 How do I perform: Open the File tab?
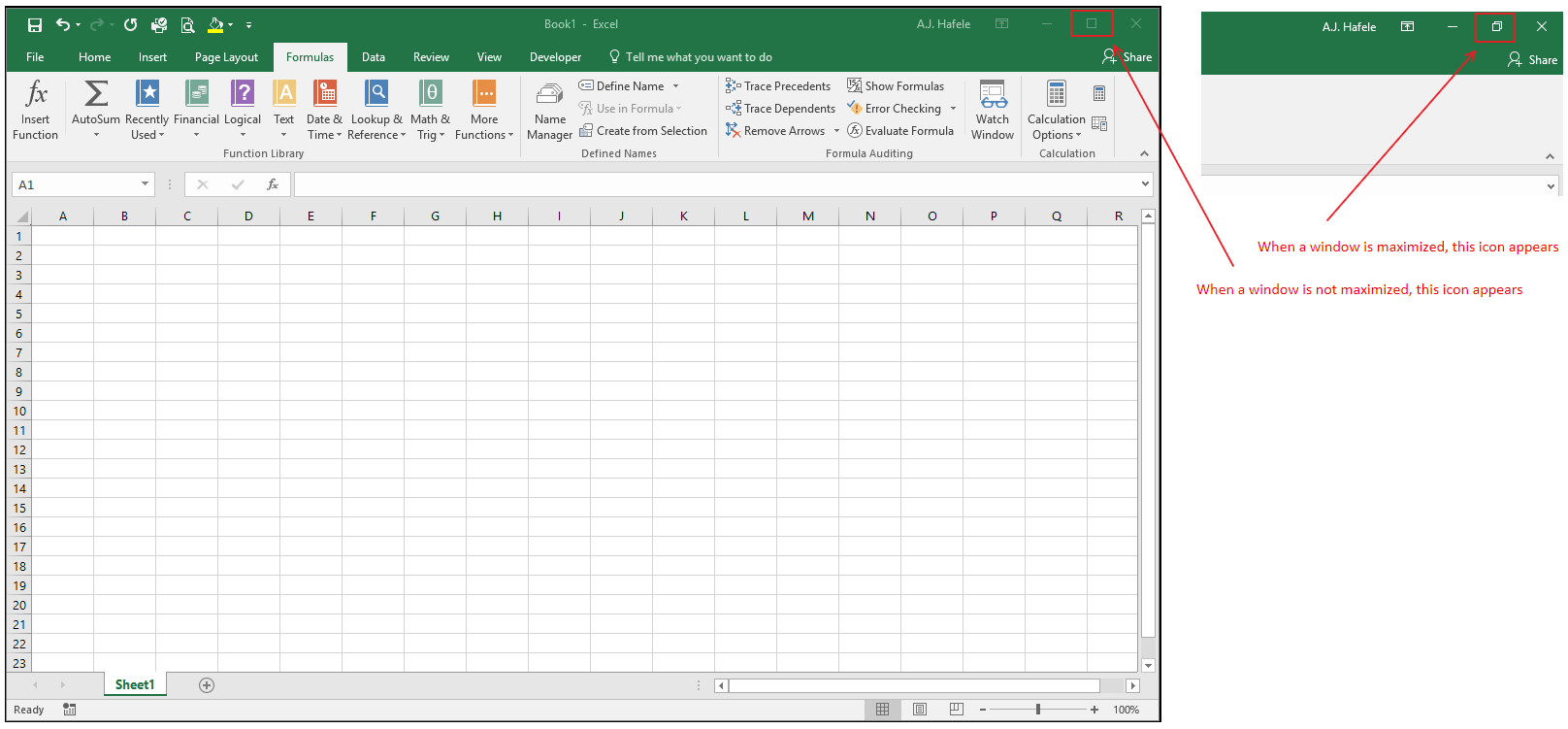tap(35, 57)
